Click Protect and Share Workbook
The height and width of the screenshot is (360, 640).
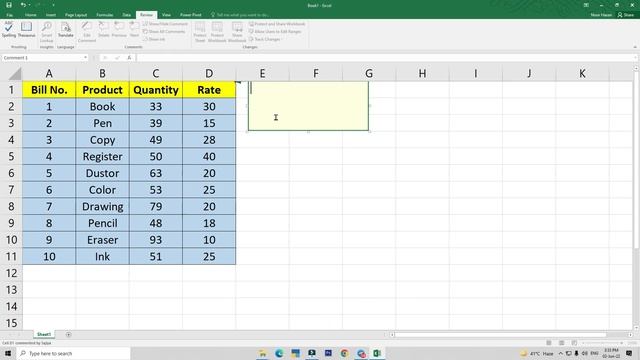point(277,24)
